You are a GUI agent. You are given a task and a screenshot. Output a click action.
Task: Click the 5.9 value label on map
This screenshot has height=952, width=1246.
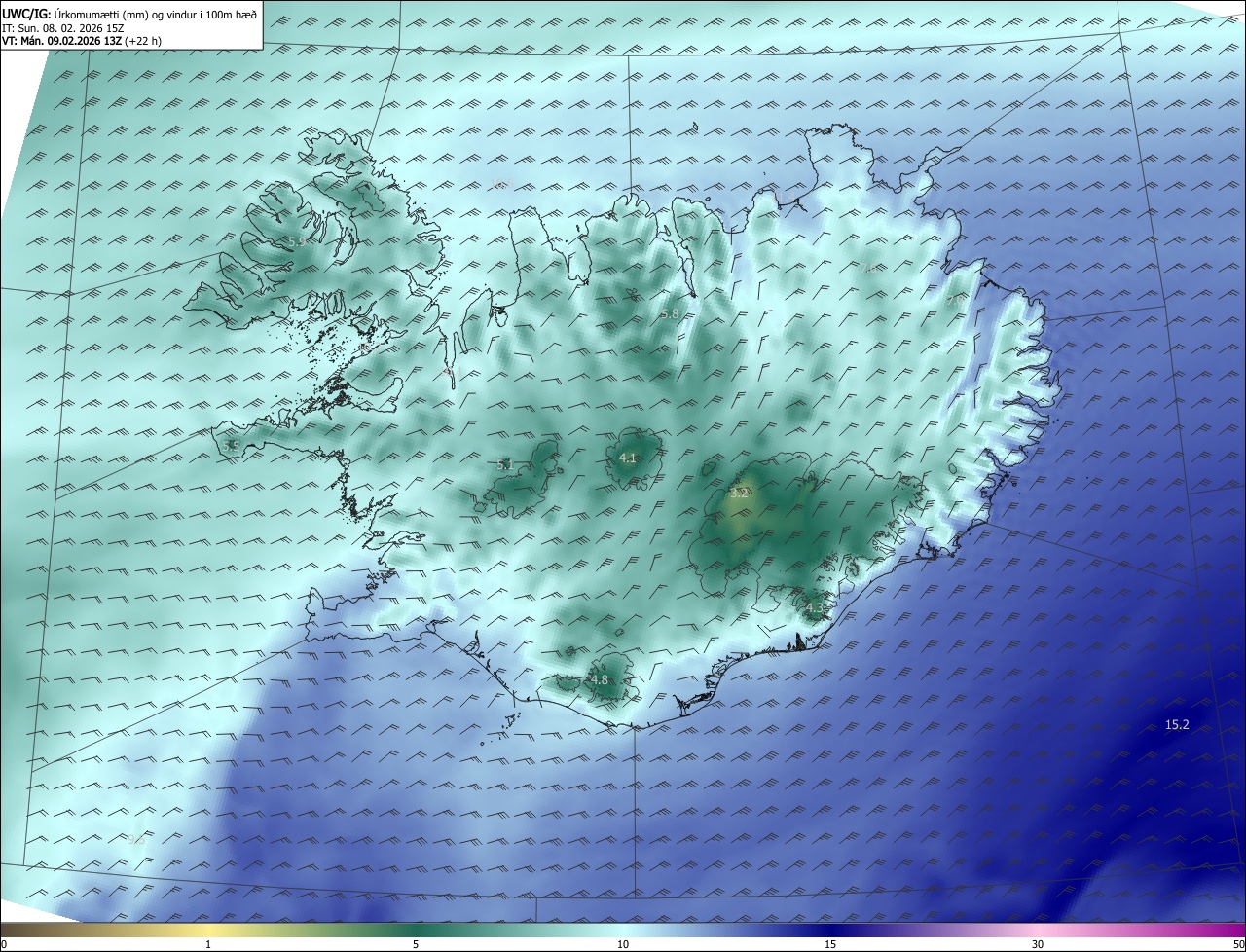[297, 240]
